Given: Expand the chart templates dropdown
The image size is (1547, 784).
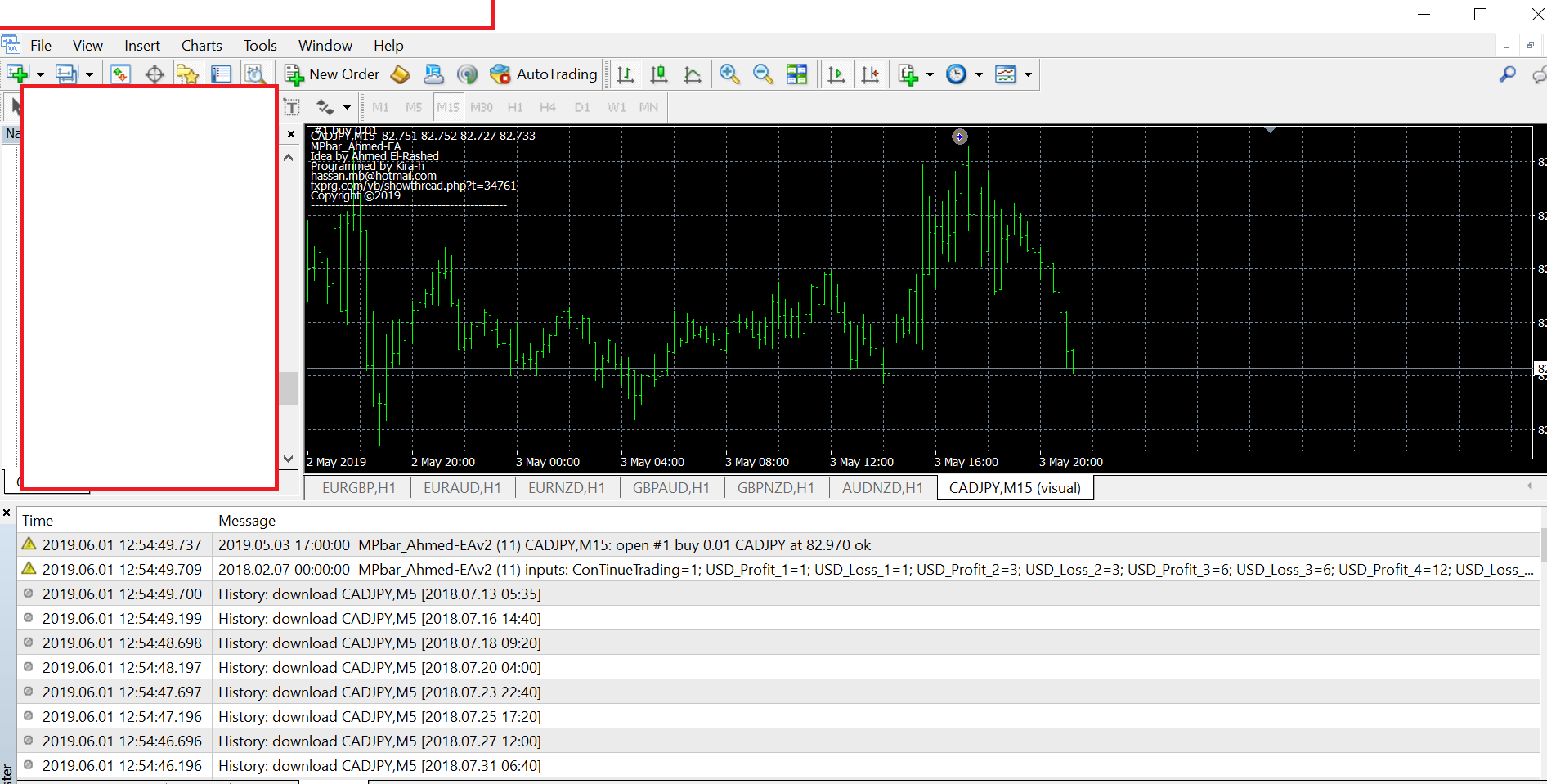Looking at the screenshot, I should pyautogui.click(x=1028, y=74).
